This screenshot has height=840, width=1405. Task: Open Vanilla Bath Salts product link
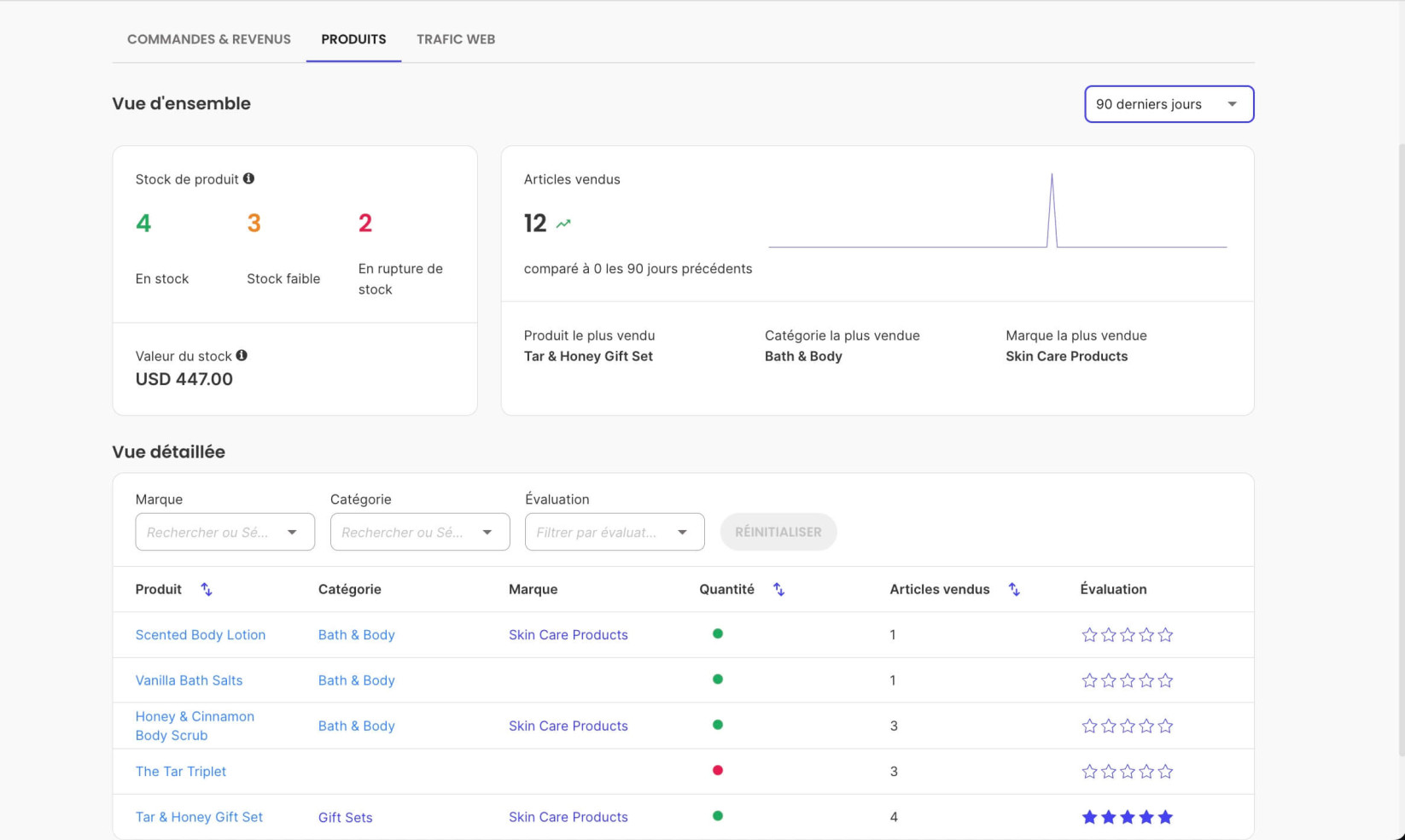click(x=189, y=680)
